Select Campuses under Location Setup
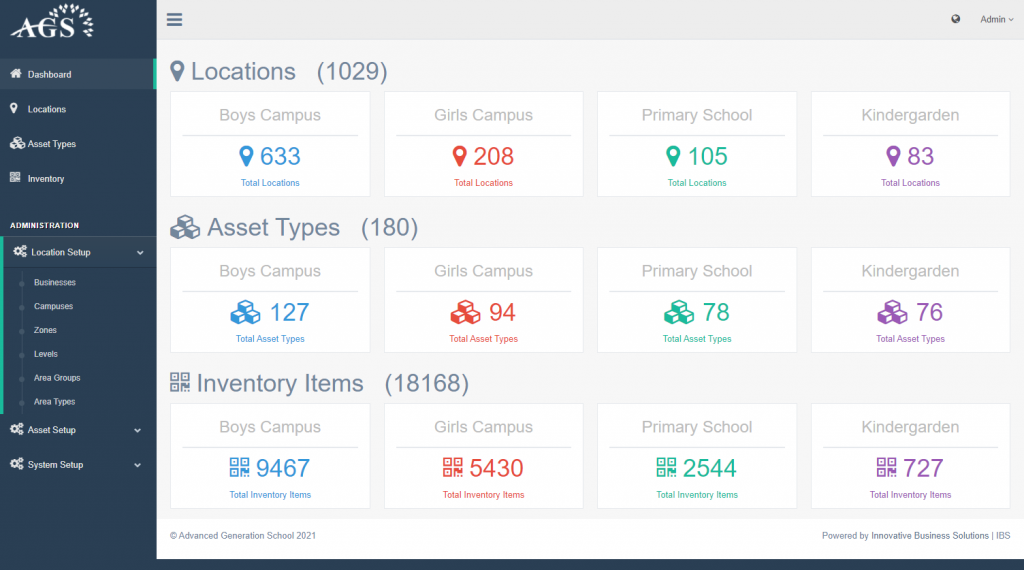 tap(53, 306)
